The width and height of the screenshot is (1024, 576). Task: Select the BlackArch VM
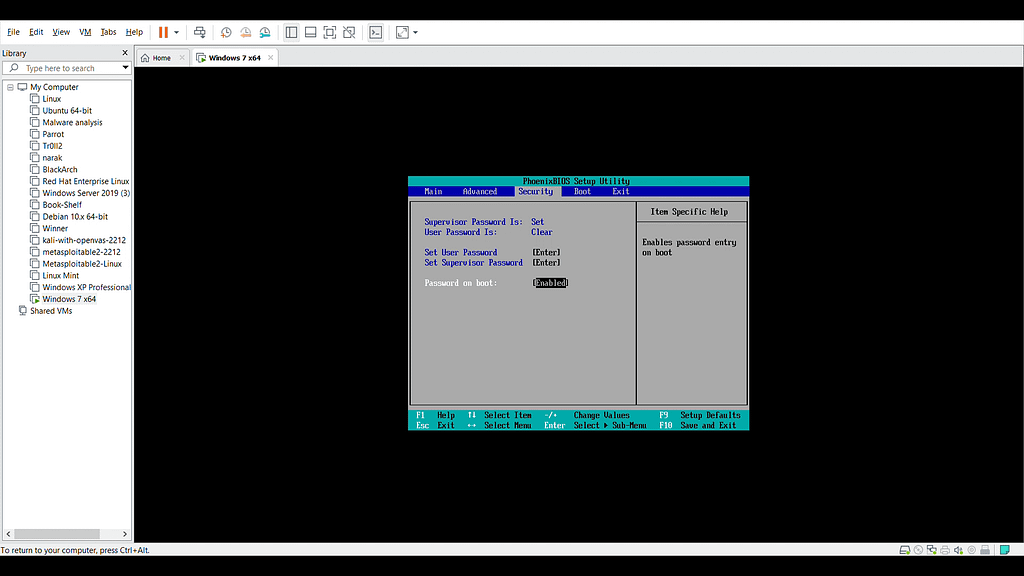(x=59, y=169)
